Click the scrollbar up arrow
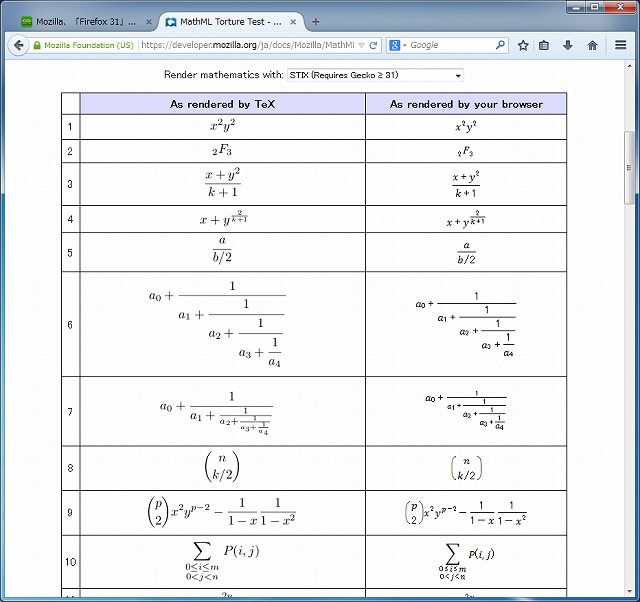640x602 pixels. click(x=629, y=66)
